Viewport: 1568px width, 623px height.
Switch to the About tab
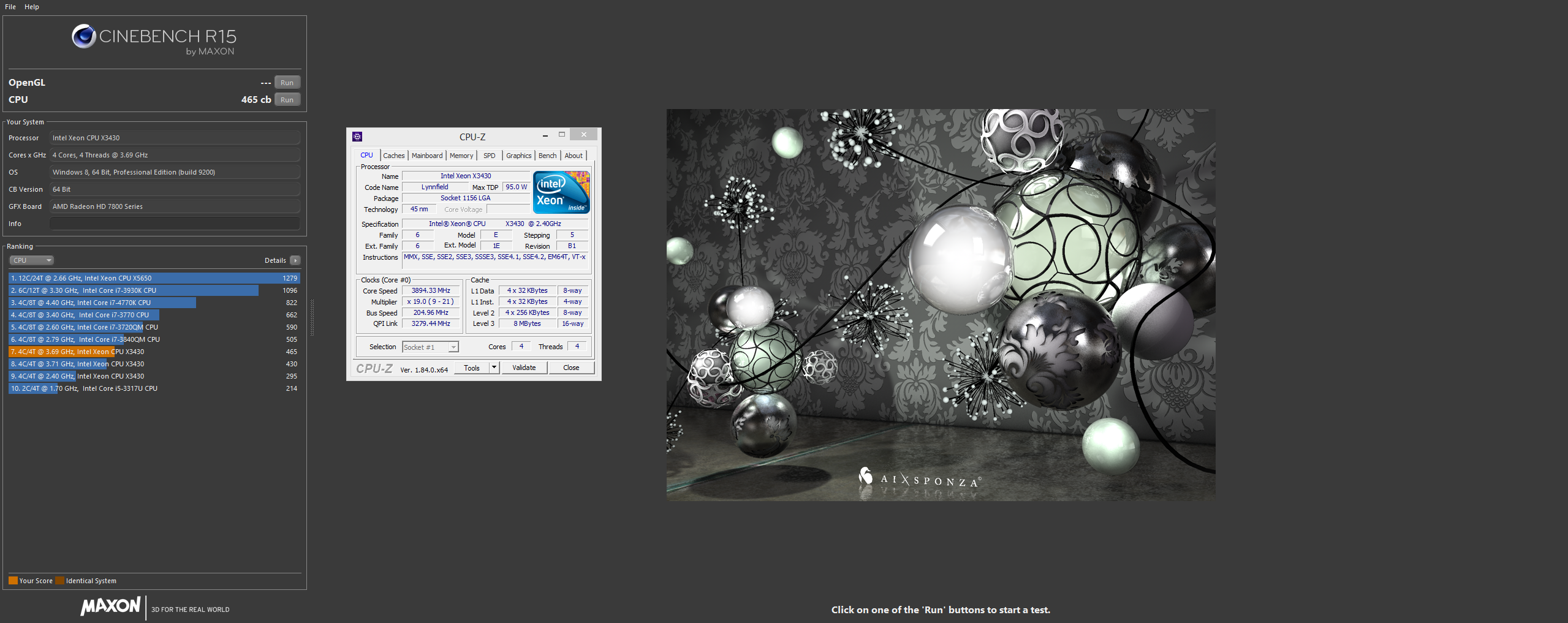(574, 156)
